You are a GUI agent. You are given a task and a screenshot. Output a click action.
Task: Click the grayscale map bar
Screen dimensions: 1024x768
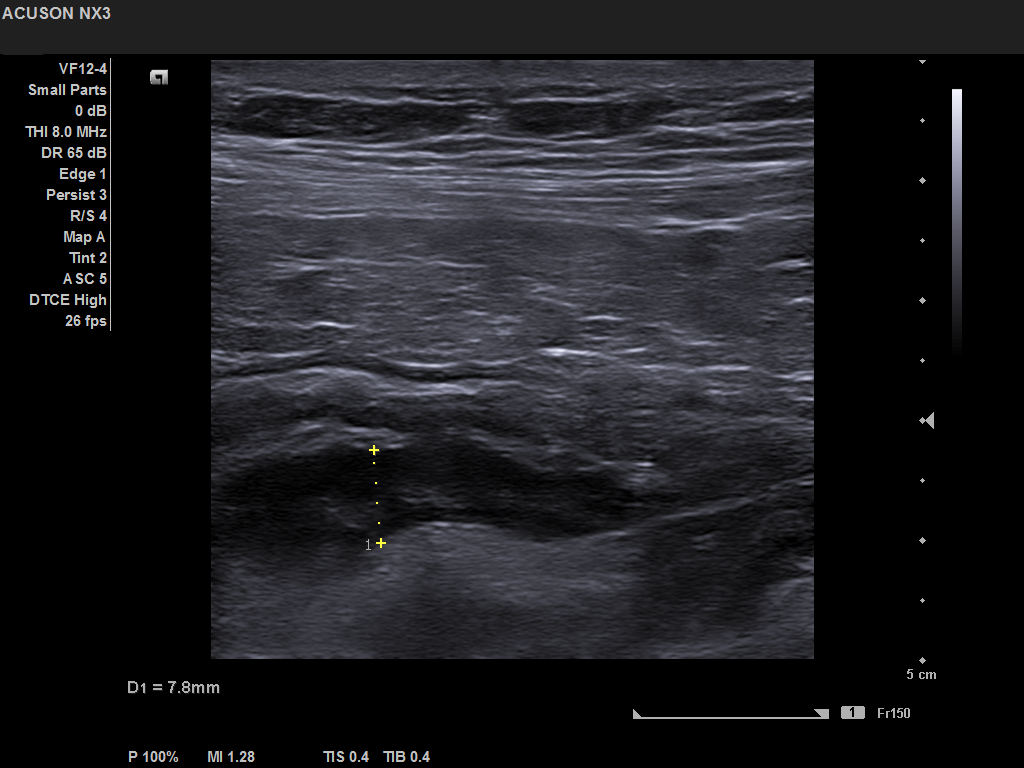[x=957, y=220]
